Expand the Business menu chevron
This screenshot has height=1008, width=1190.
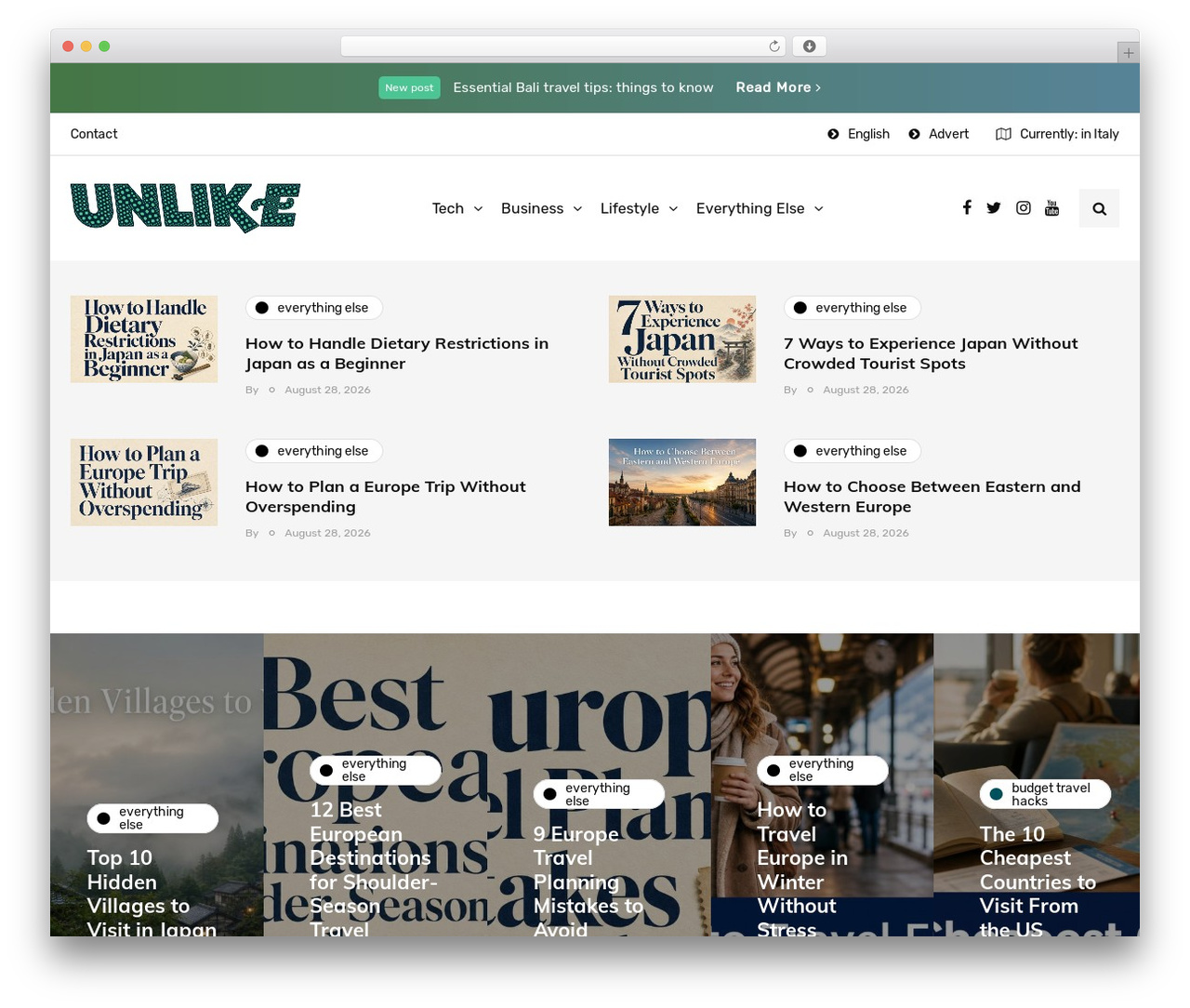577,209
